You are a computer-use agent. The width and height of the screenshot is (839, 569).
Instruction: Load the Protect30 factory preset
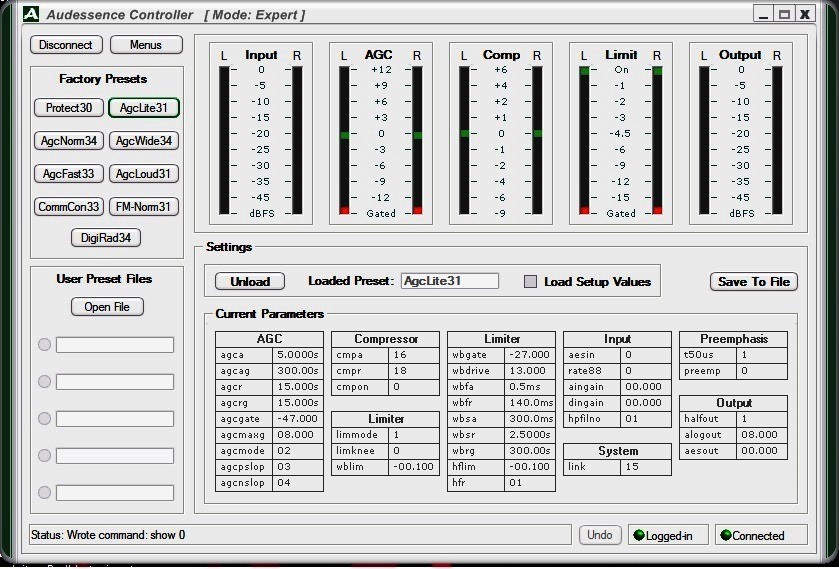pos(68,108)
